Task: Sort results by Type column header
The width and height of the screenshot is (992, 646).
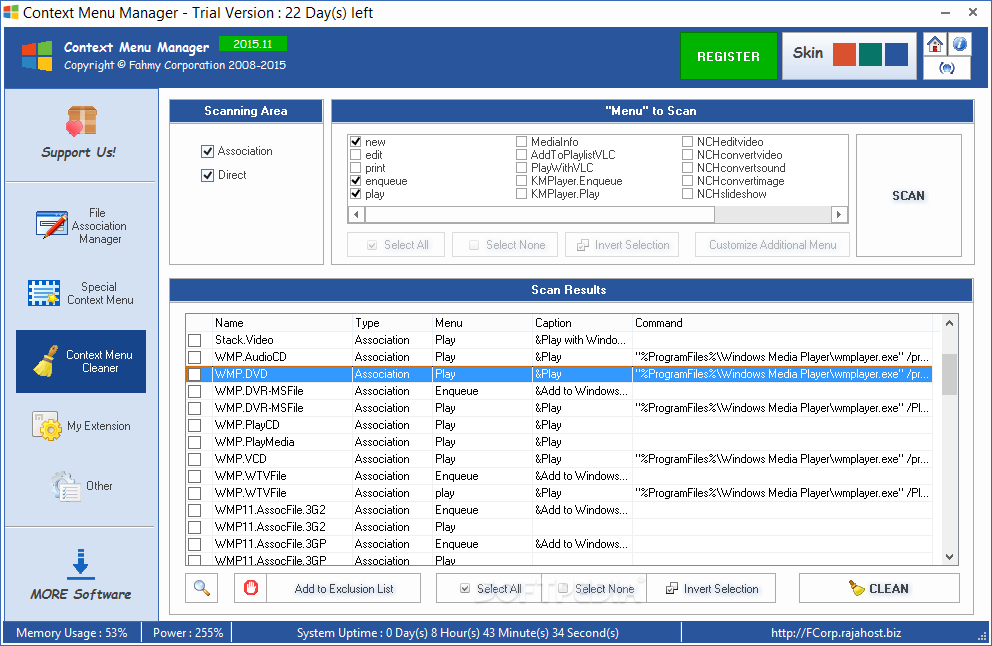Action: (392, 323)
